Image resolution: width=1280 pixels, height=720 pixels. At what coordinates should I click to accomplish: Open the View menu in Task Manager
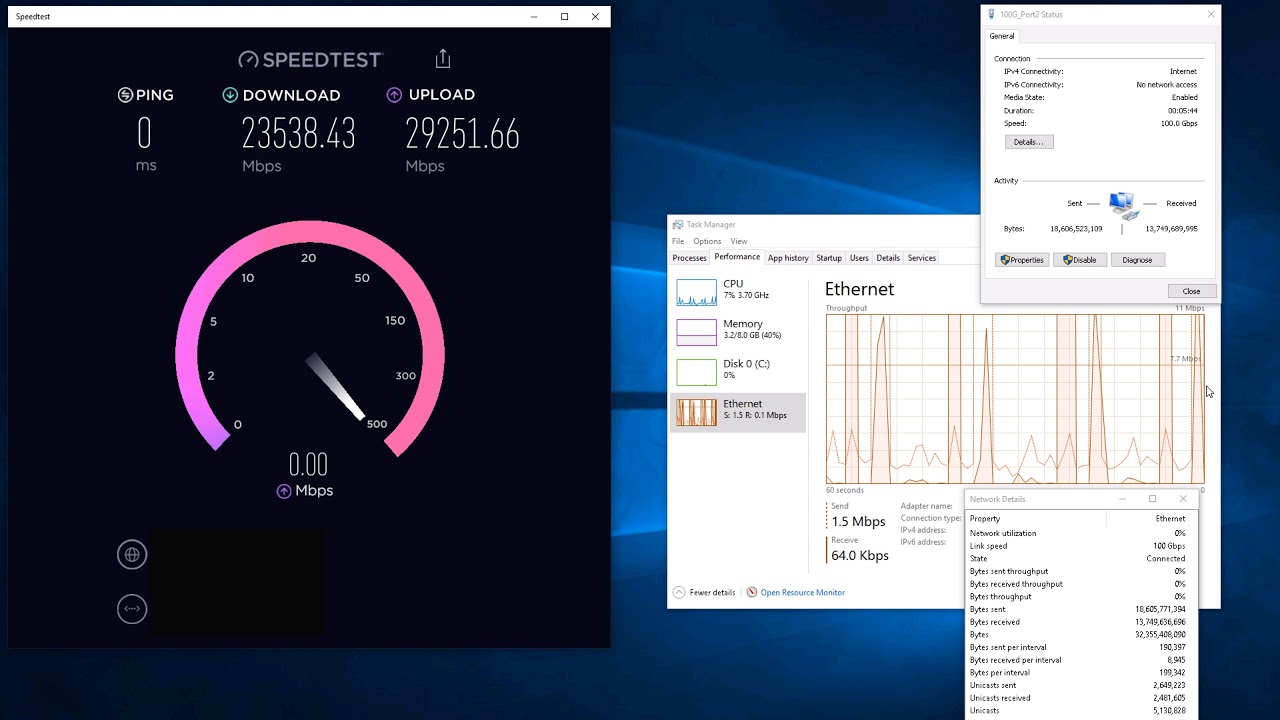pyautogui.click(x=738, y=241)
